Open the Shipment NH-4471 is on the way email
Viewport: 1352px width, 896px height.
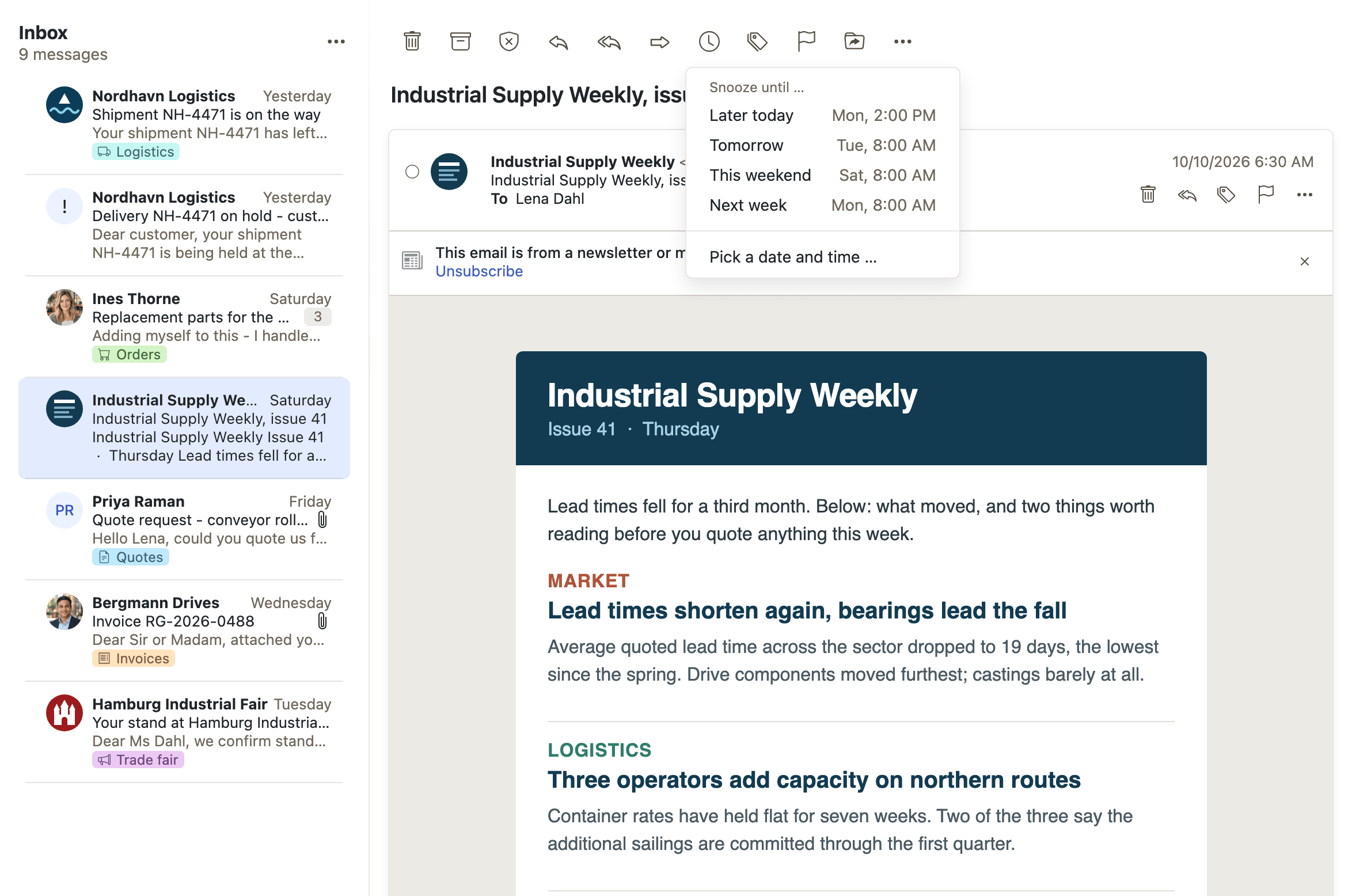[184, 123]
